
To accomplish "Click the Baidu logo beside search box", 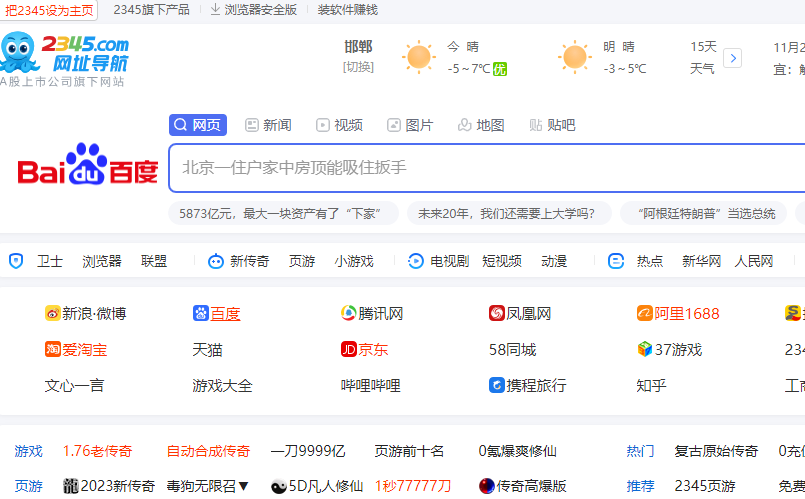I will click(87, 164).
